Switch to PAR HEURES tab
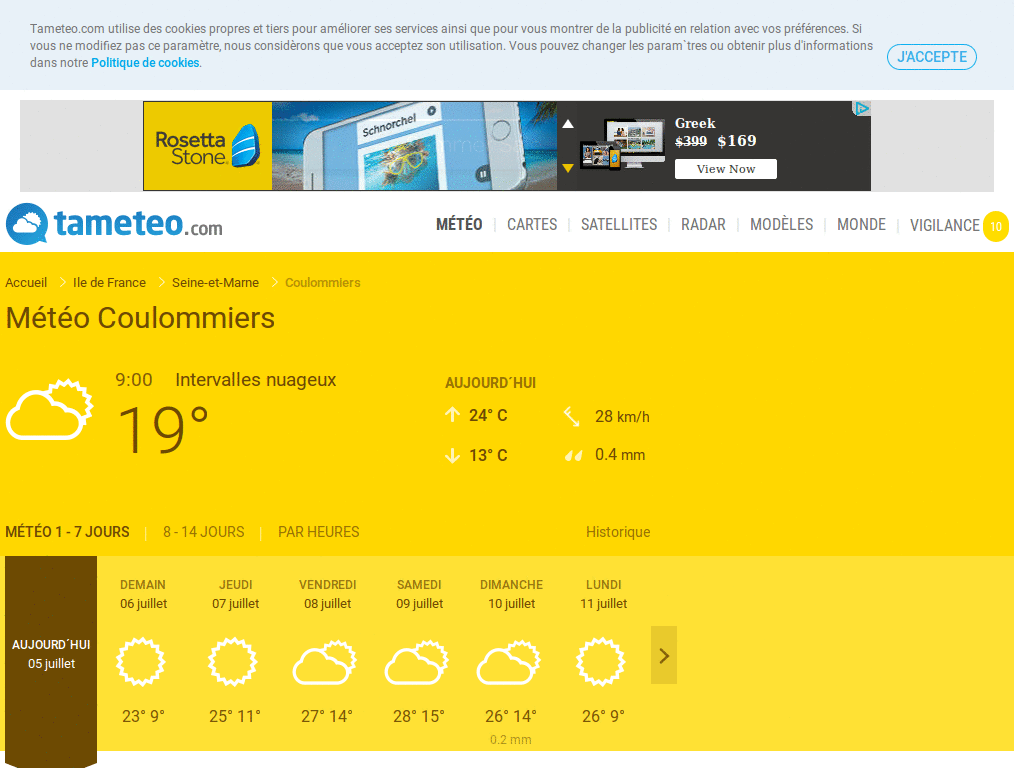Viewport: 1024px width, 768px height. point(319,532)
